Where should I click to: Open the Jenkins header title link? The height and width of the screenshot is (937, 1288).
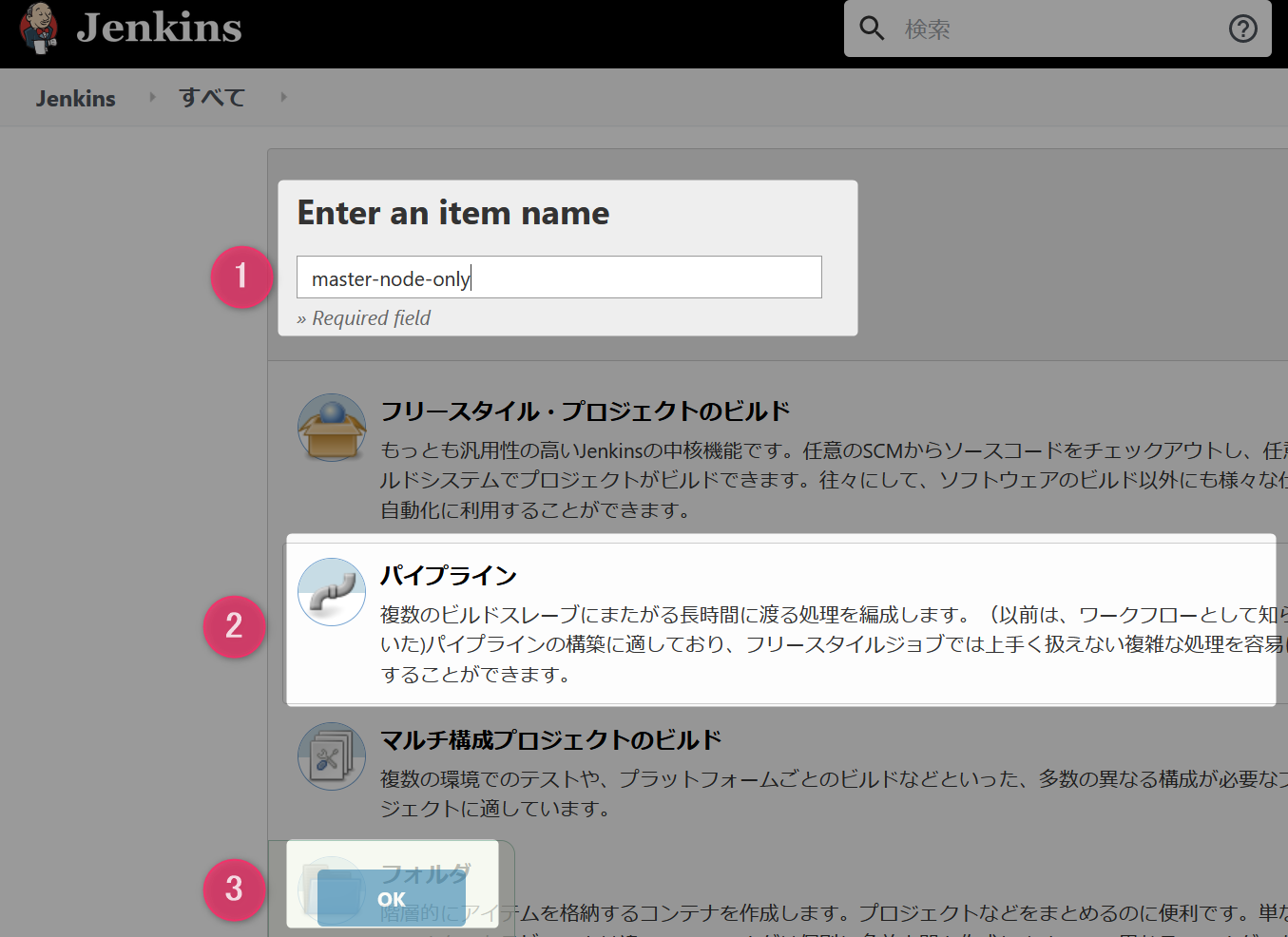click(x=159, y=28)
